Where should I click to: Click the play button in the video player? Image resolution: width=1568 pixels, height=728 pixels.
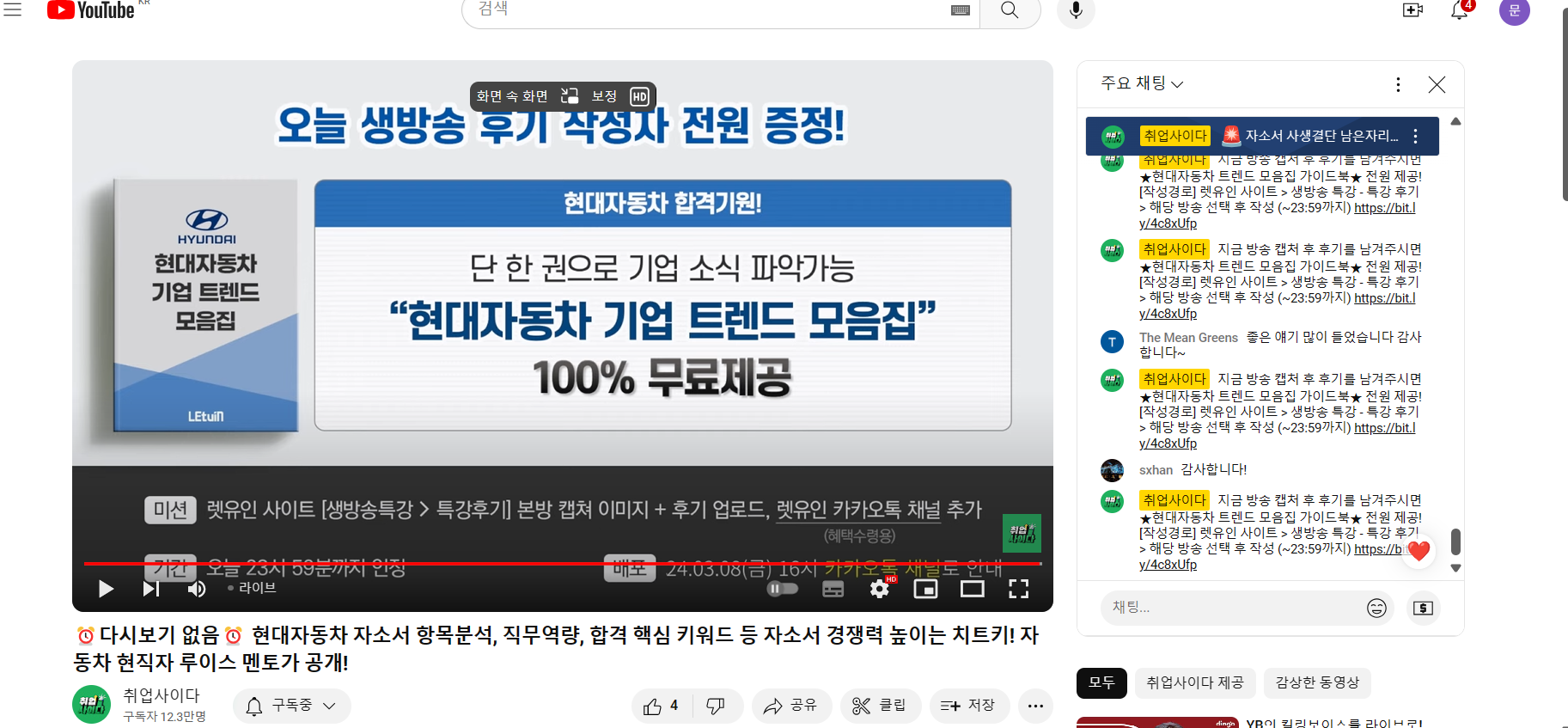point(106,589)
